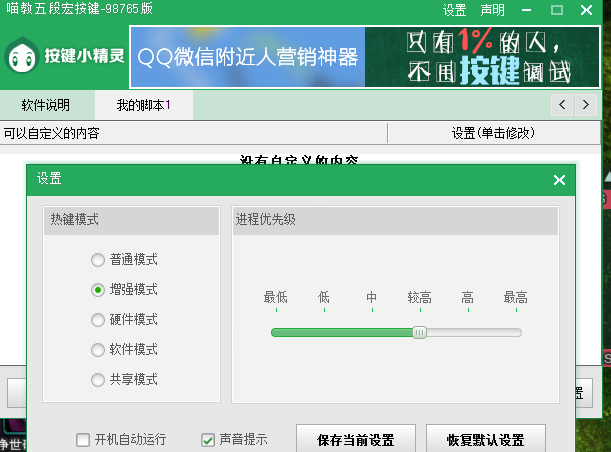Viewport: 611px width, 452px height.
Task: Click the 高 priority label
Action: 468,297
